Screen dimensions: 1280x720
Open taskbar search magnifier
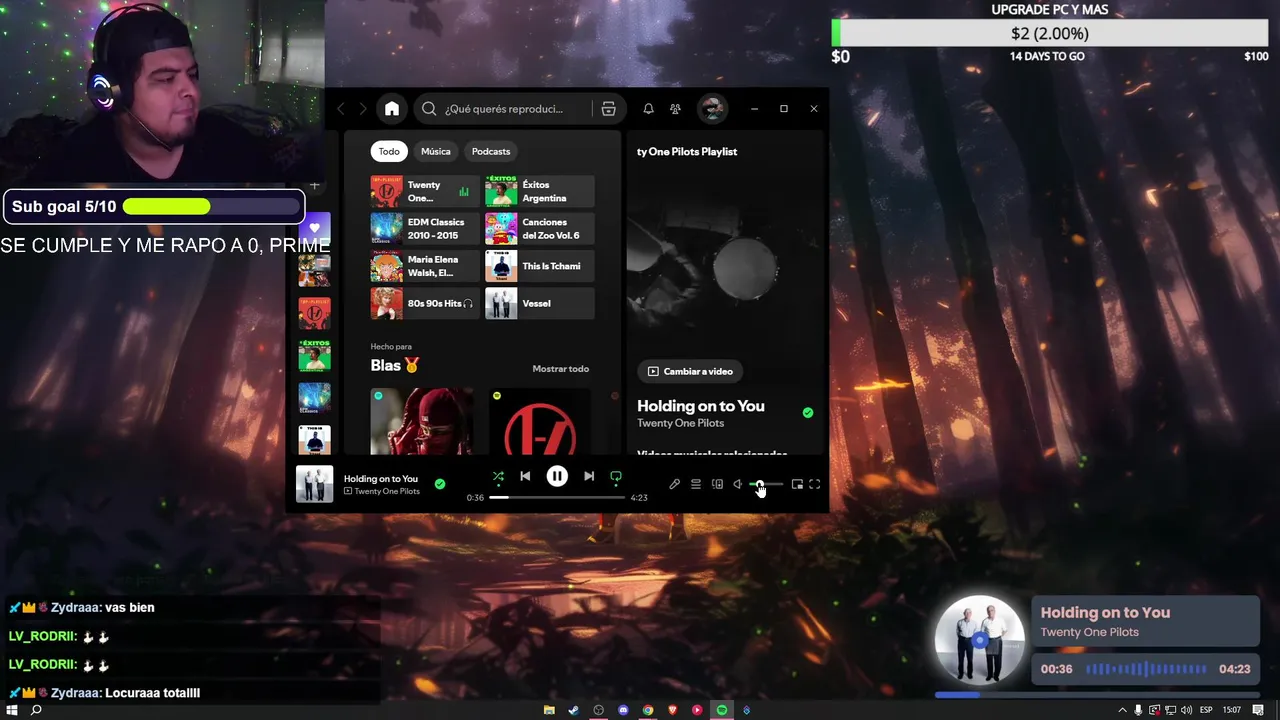pyautogui.click(x=36, y=710)
